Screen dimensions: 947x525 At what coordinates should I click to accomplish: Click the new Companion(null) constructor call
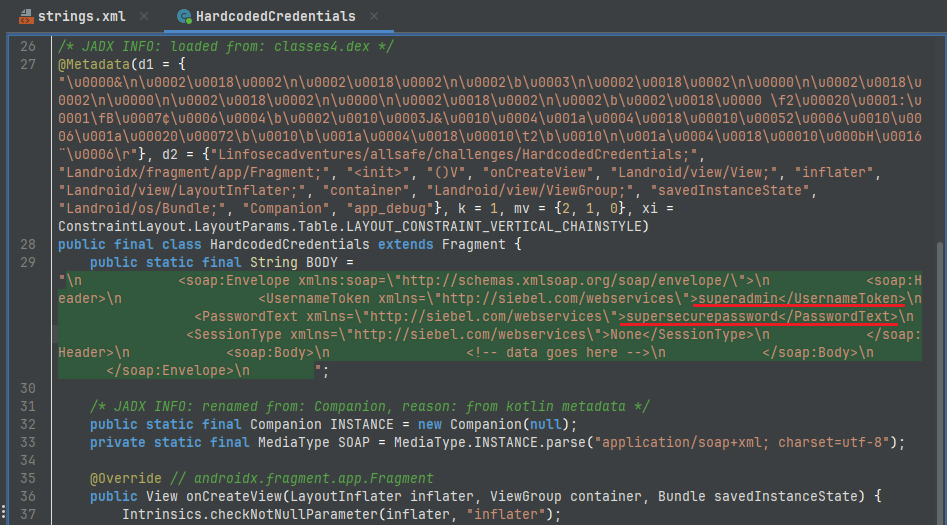pos(493,425)
